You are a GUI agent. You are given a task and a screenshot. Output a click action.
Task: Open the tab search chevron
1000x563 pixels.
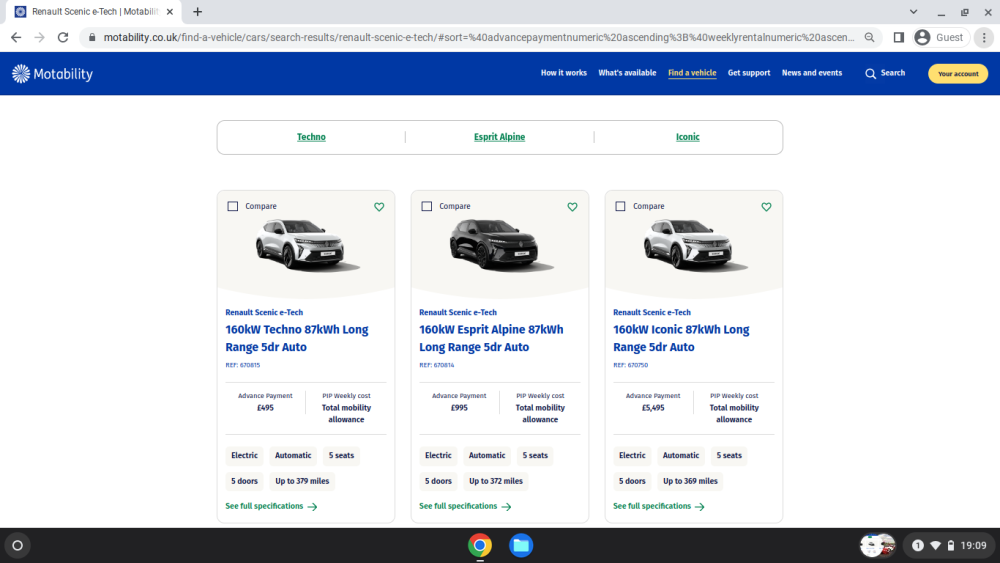tap(913, 11)
